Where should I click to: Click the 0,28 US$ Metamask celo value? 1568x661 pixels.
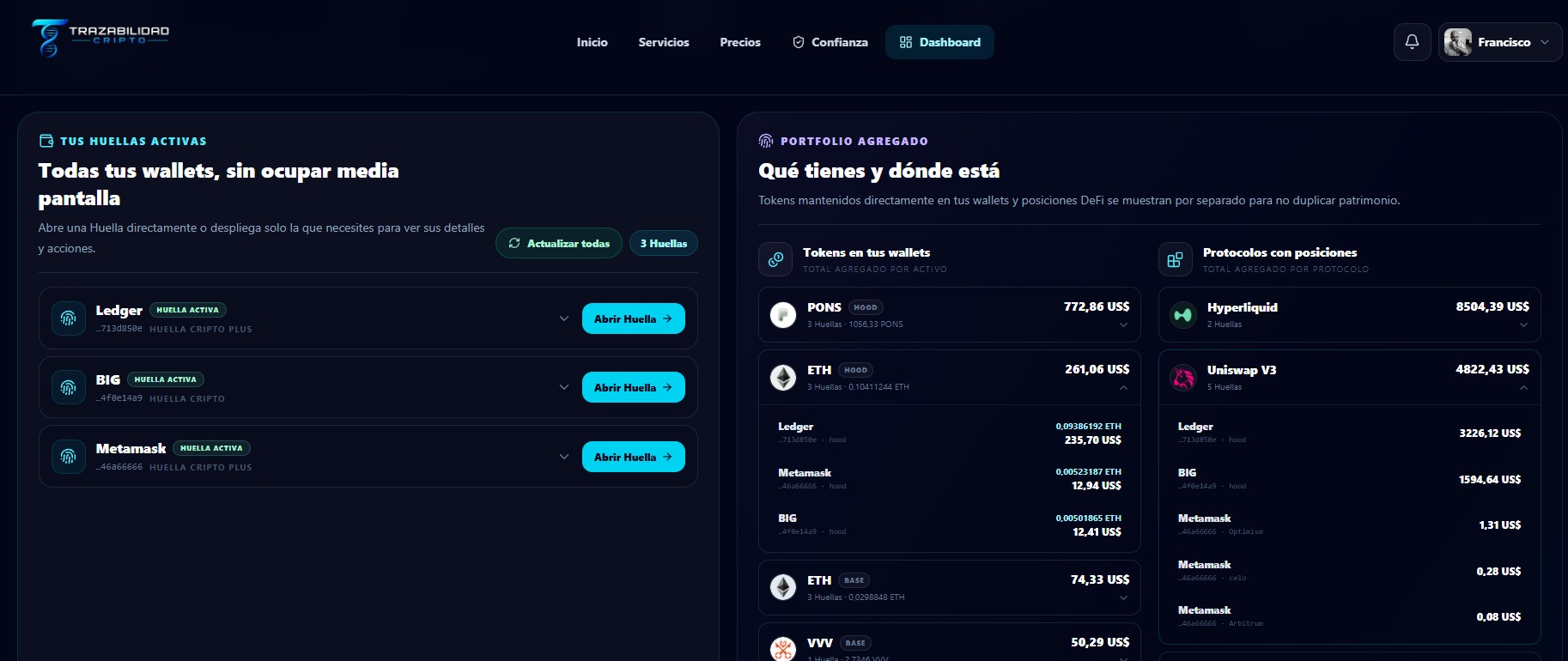click(x=1498, y=572)
